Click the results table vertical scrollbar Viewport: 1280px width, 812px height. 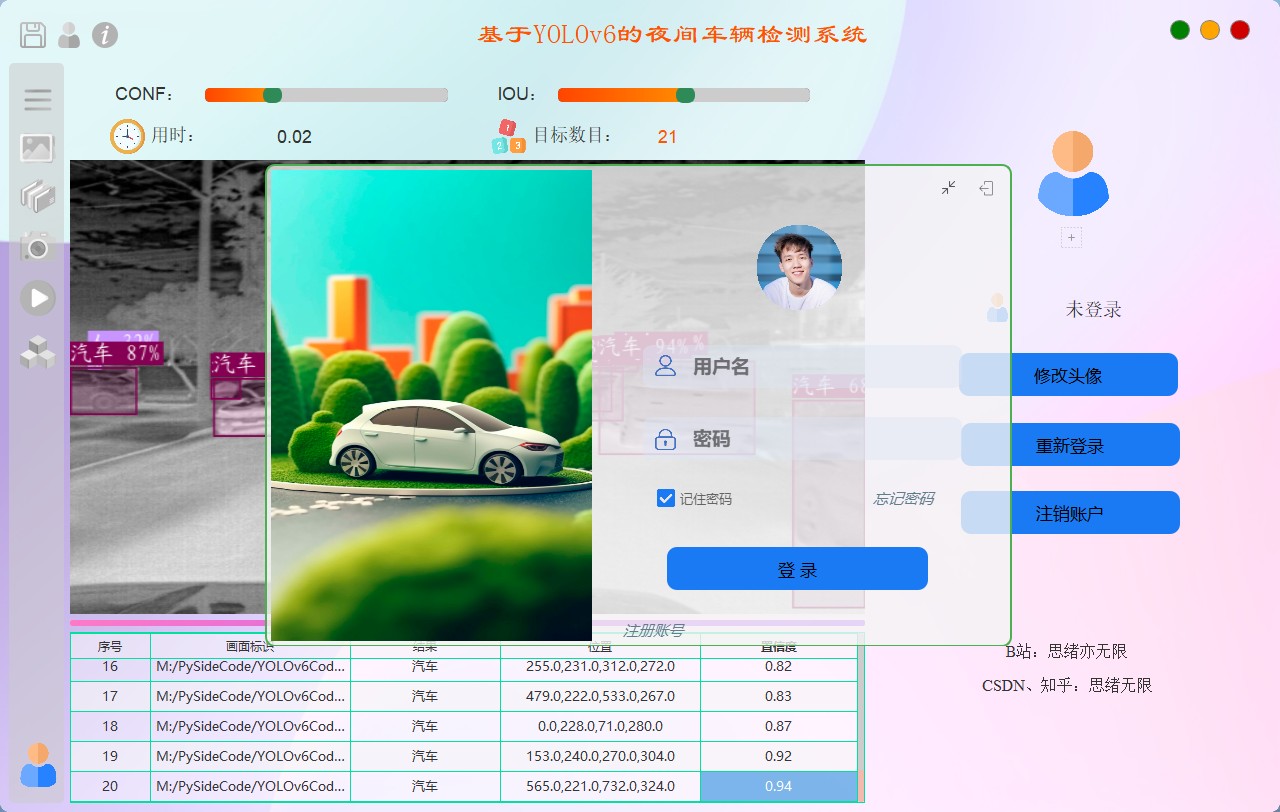[x=861, y=717]
